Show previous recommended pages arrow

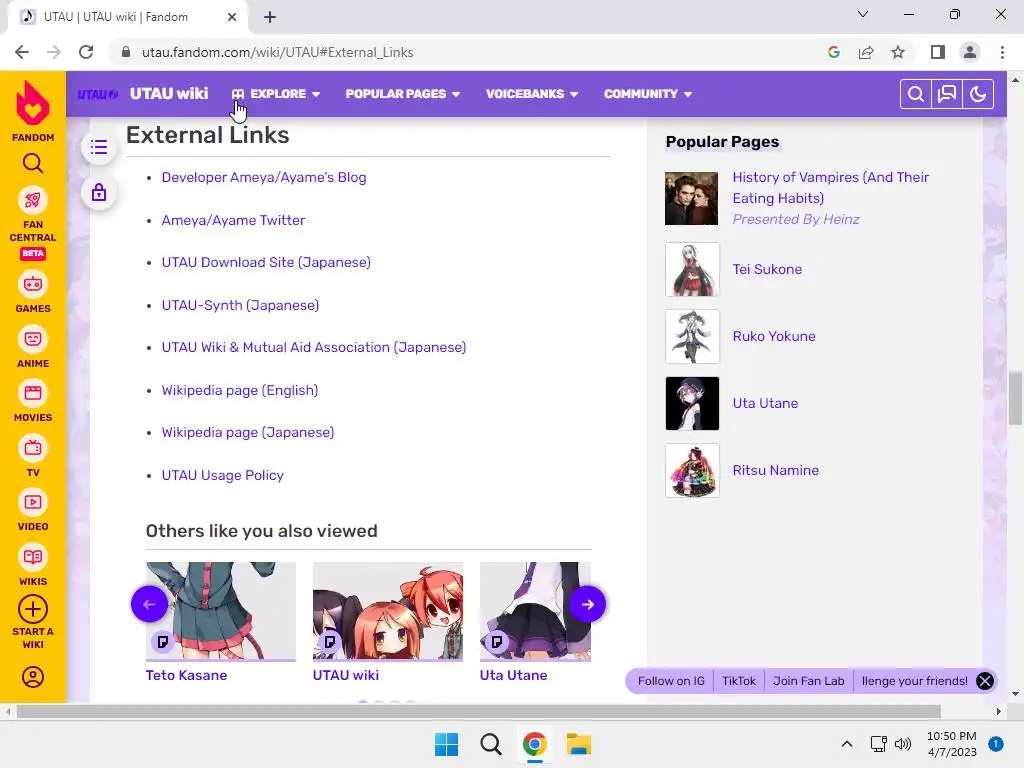[150, 604]
